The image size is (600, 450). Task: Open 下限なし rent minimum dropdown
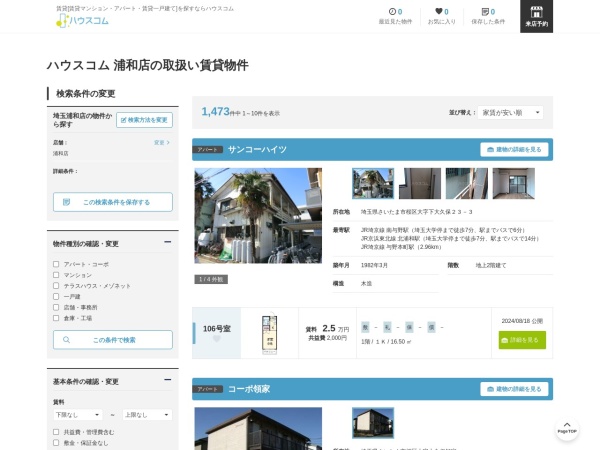point(78,415)
